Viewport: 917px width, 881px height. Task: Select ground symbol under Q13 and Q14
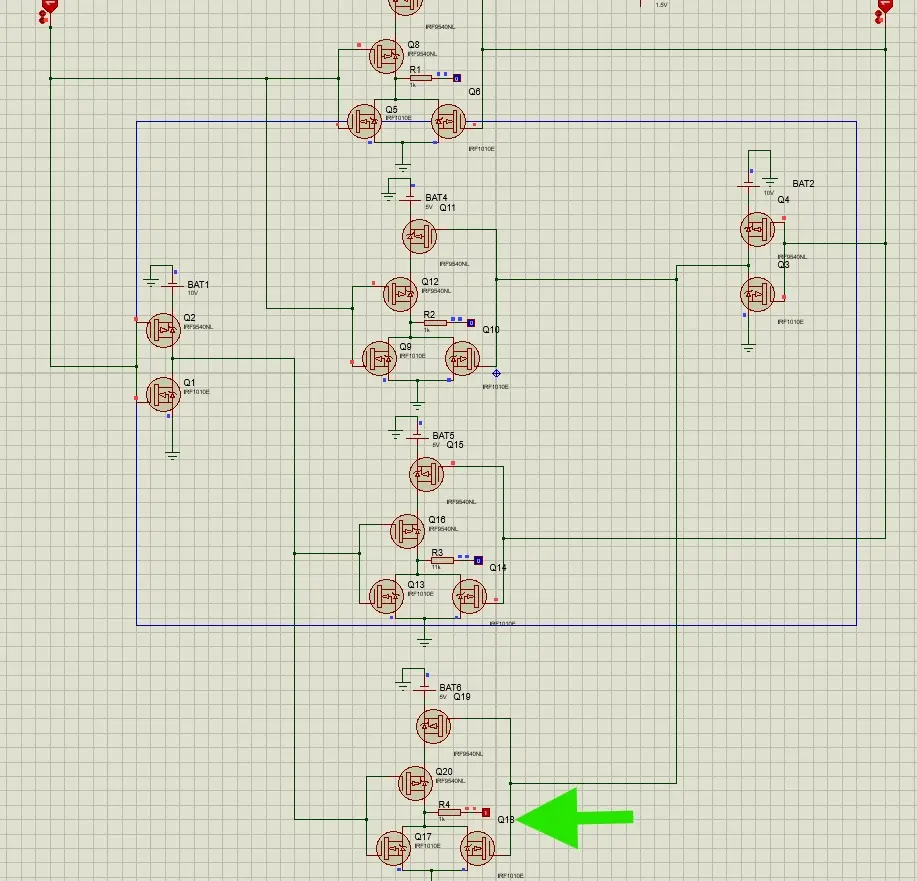[425, 642]
